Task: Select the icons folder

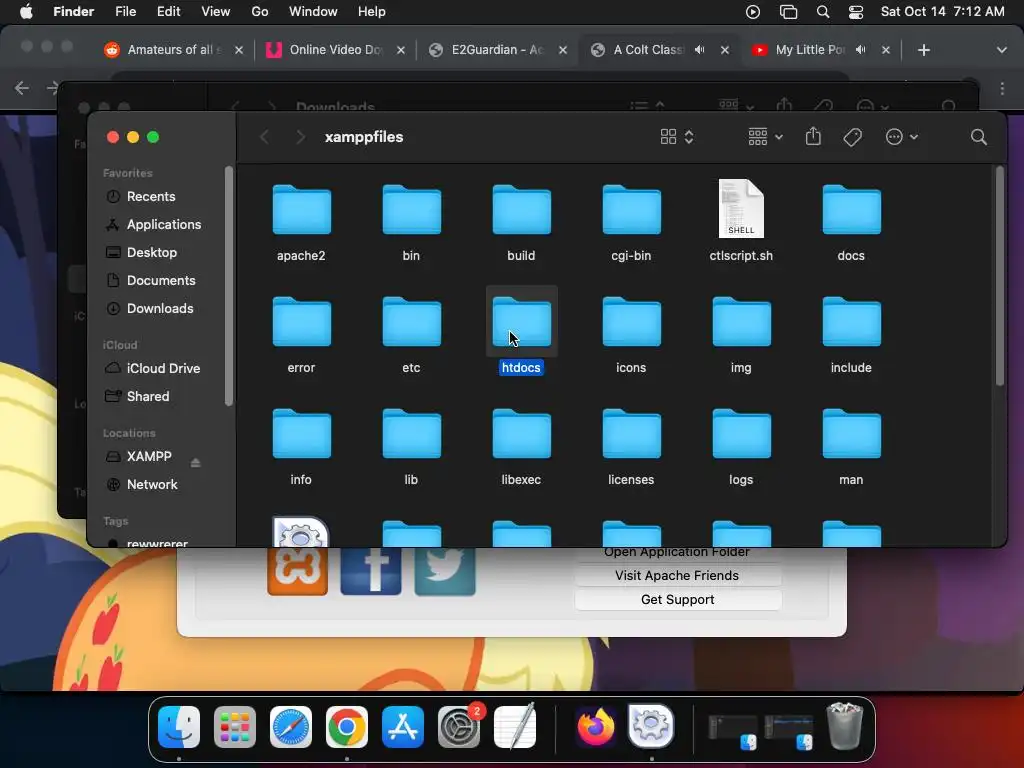Action: click(x=631, y=321)
